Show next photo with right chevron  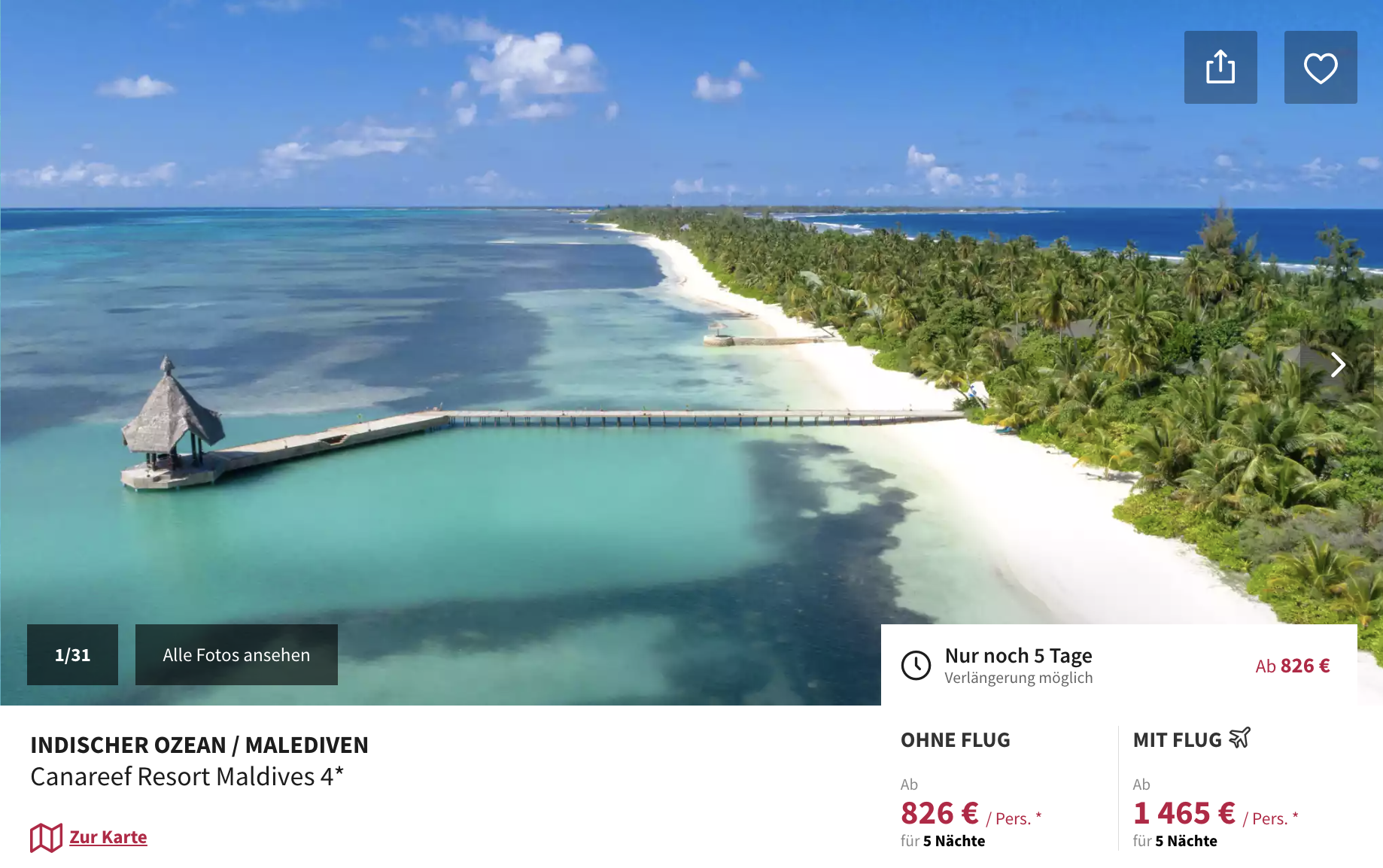click(x=1337, y=365)
